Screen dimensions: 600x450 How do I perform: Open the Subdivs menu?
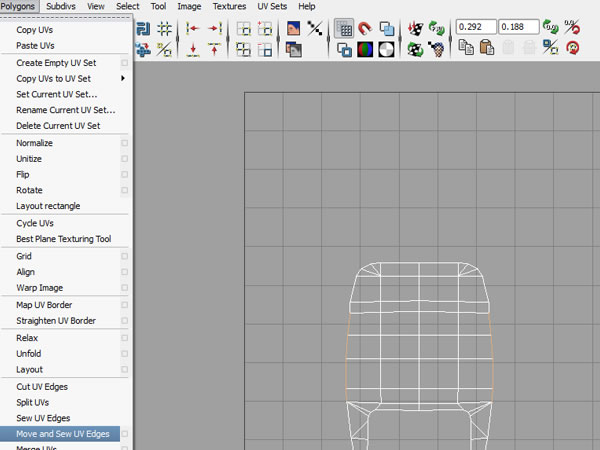[61, 6]
